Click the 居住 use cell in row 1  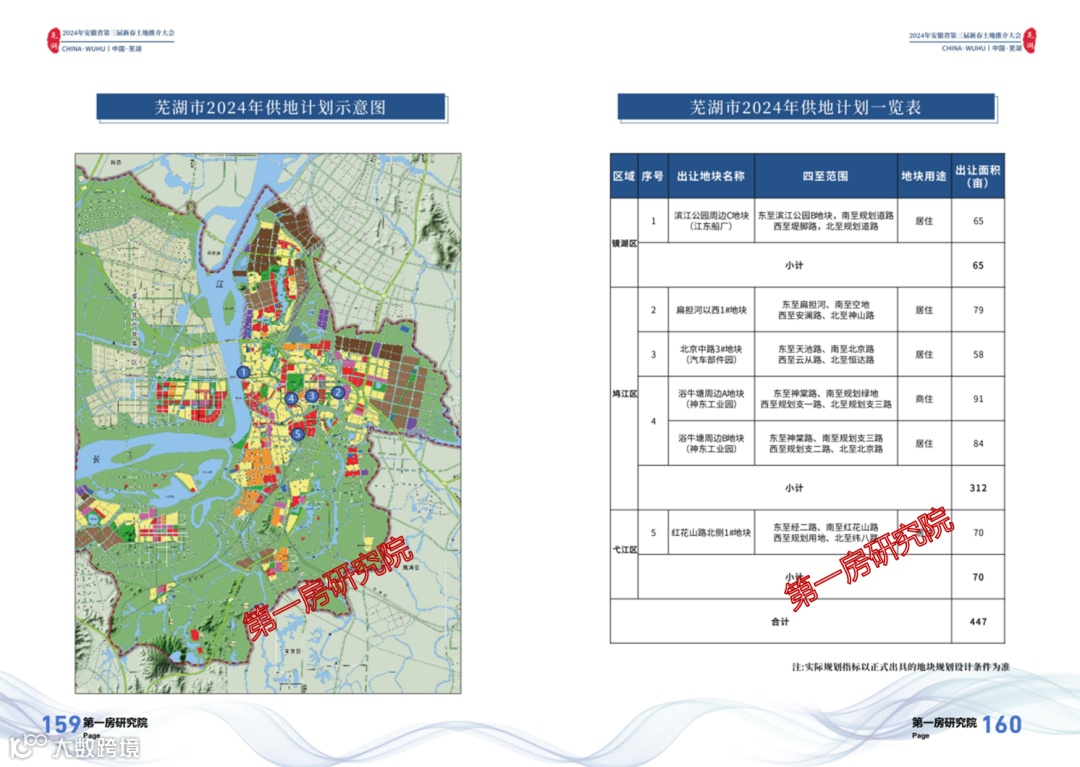tap(924, 221)
